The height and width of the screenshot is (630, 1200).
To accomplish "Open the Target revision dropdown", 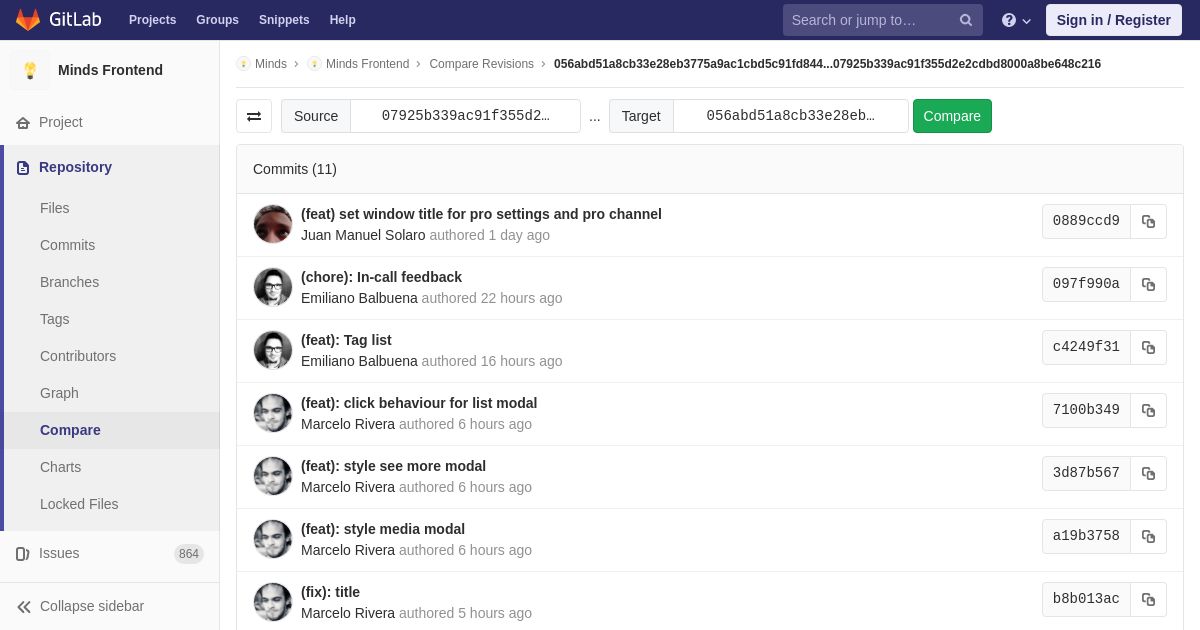I will [x=790, y=116].
